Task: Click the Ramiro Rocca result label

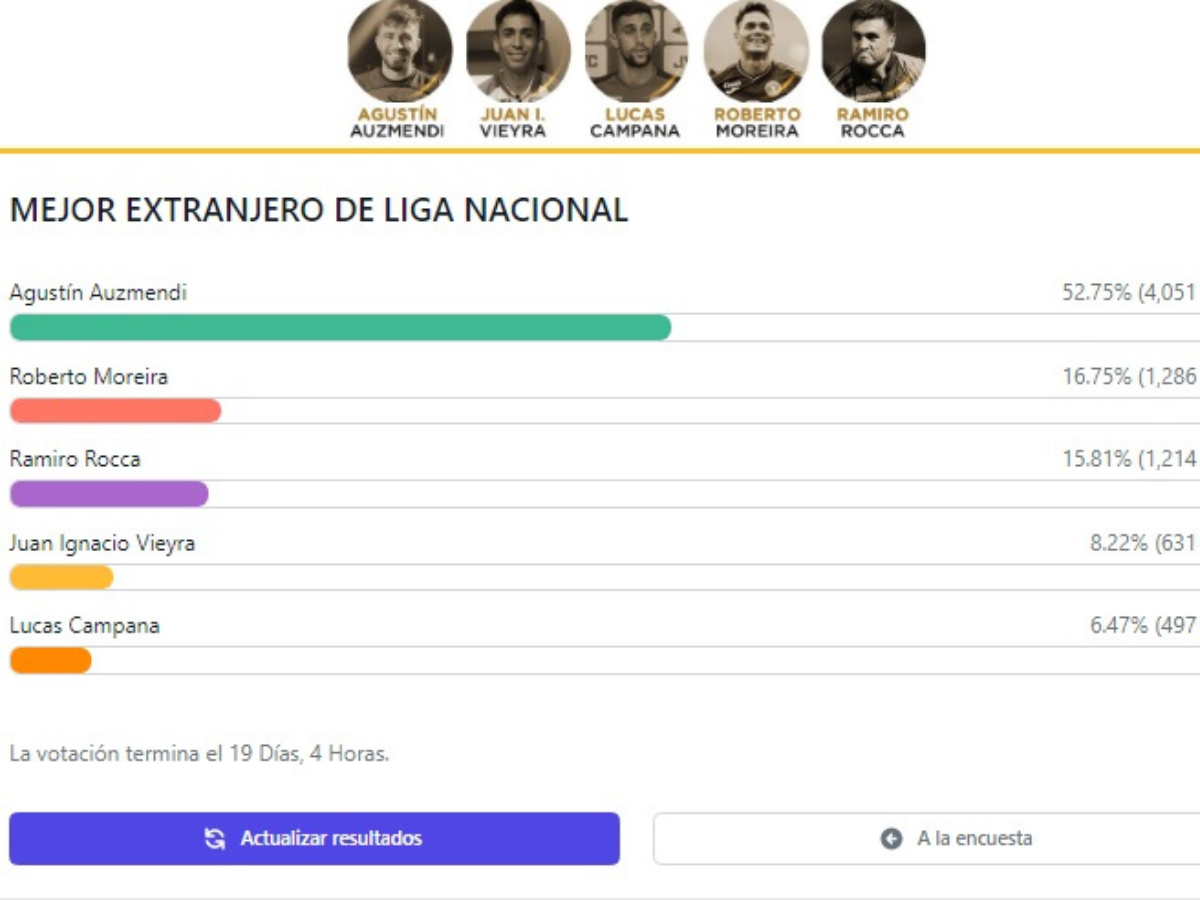Action: point(75,460)
